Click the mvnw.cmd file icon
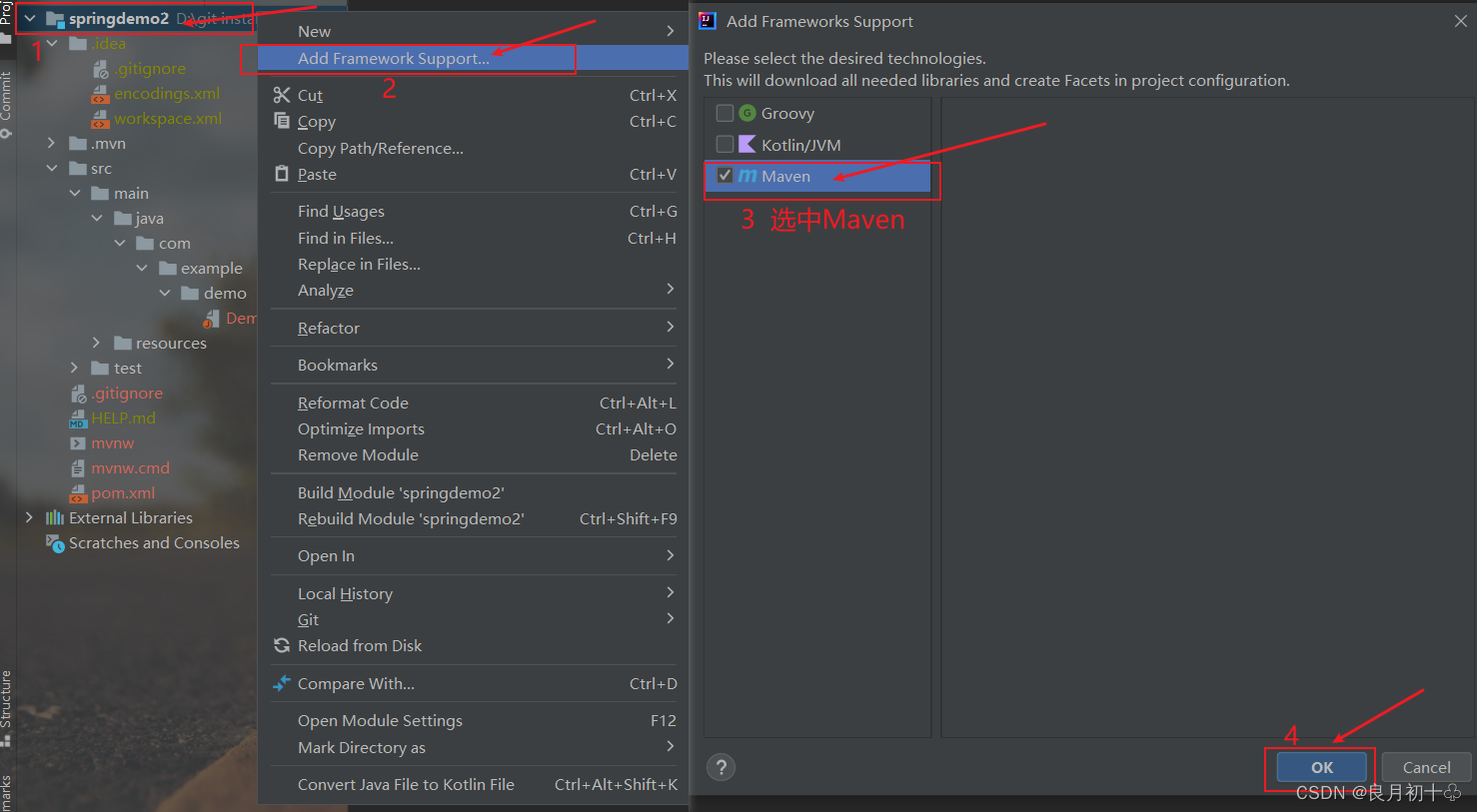 (78, 467)
